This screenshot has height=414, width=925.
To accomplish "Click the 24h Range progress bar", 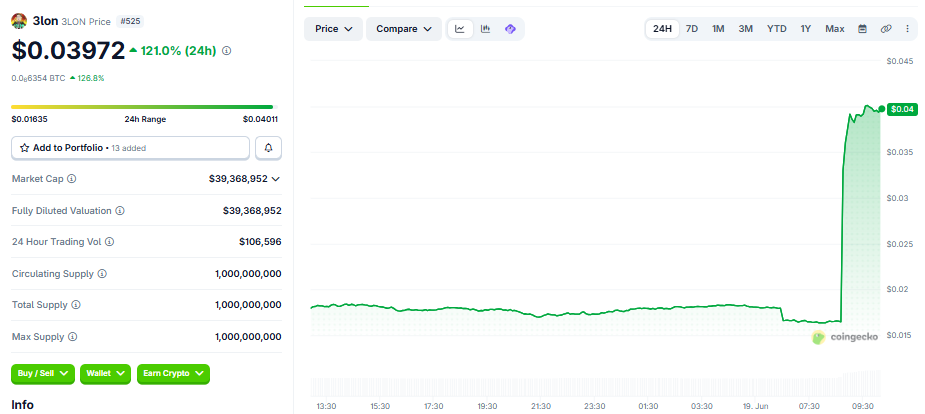I will tap(145, 107).
